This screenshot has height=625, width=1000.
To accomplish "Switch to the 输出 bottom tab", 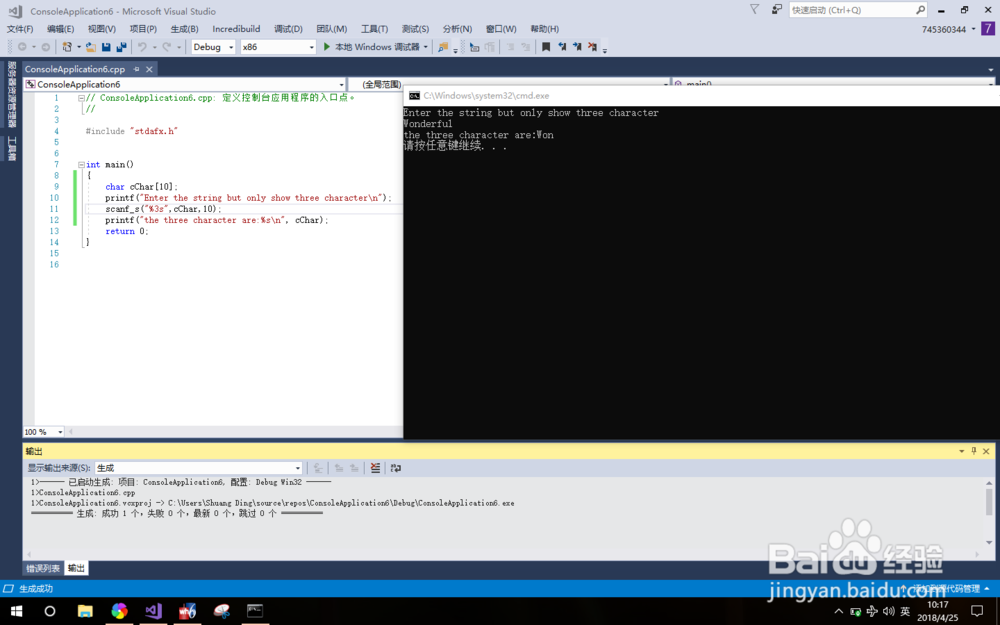I will [x=77, y=568].
